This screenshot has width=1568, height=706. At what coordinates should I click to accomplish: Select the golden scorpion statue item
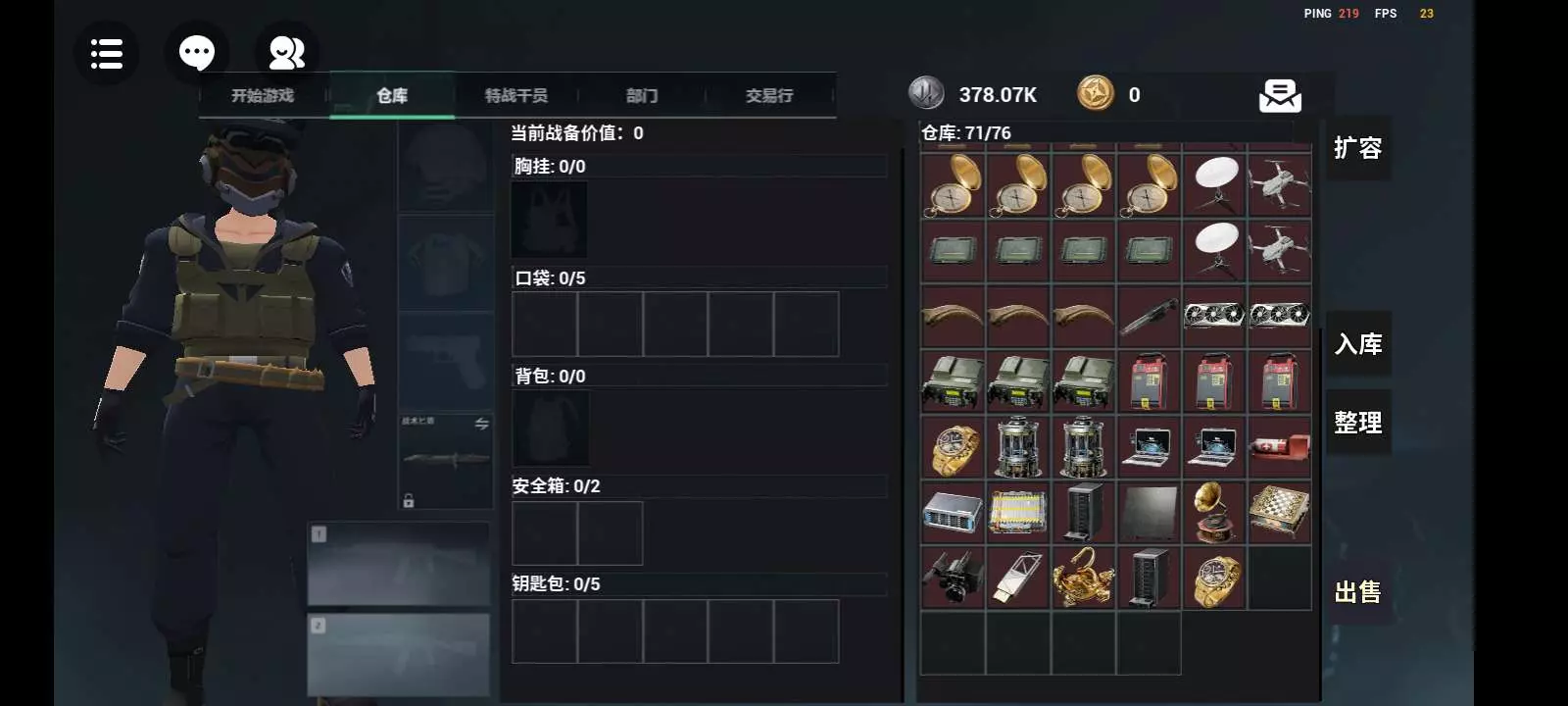1083,578
